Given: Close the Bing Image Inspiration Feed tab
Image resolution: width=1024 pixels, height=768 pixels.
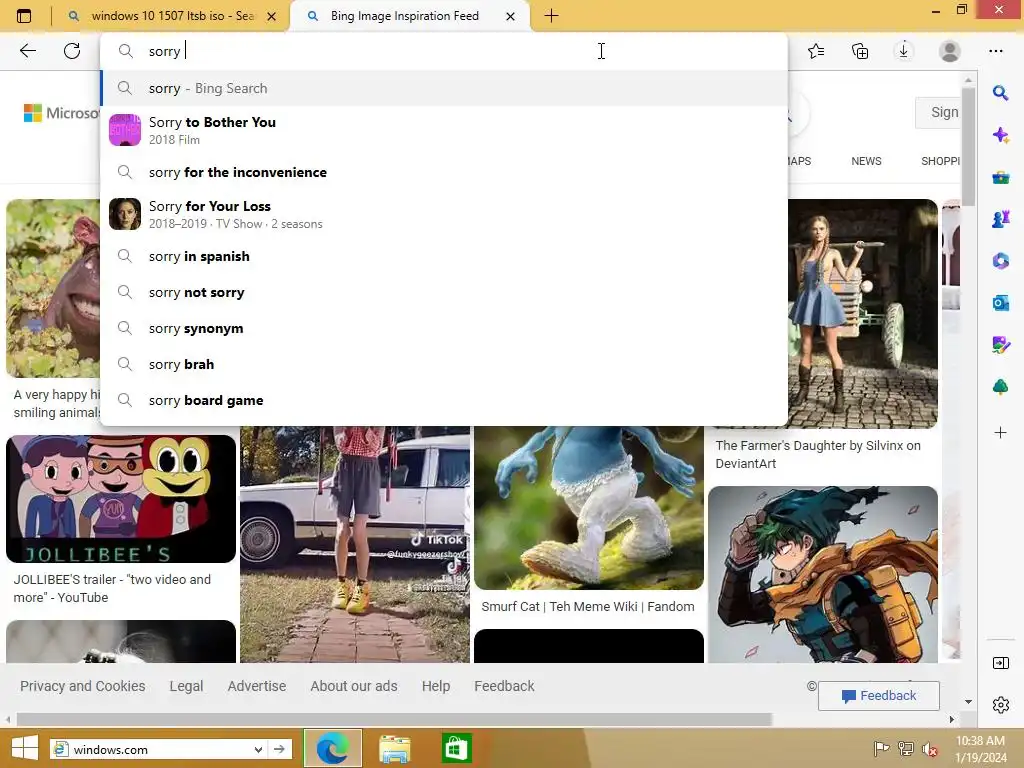Looking at the screenshot, I should pyautogui.click(x=511, y=16).
